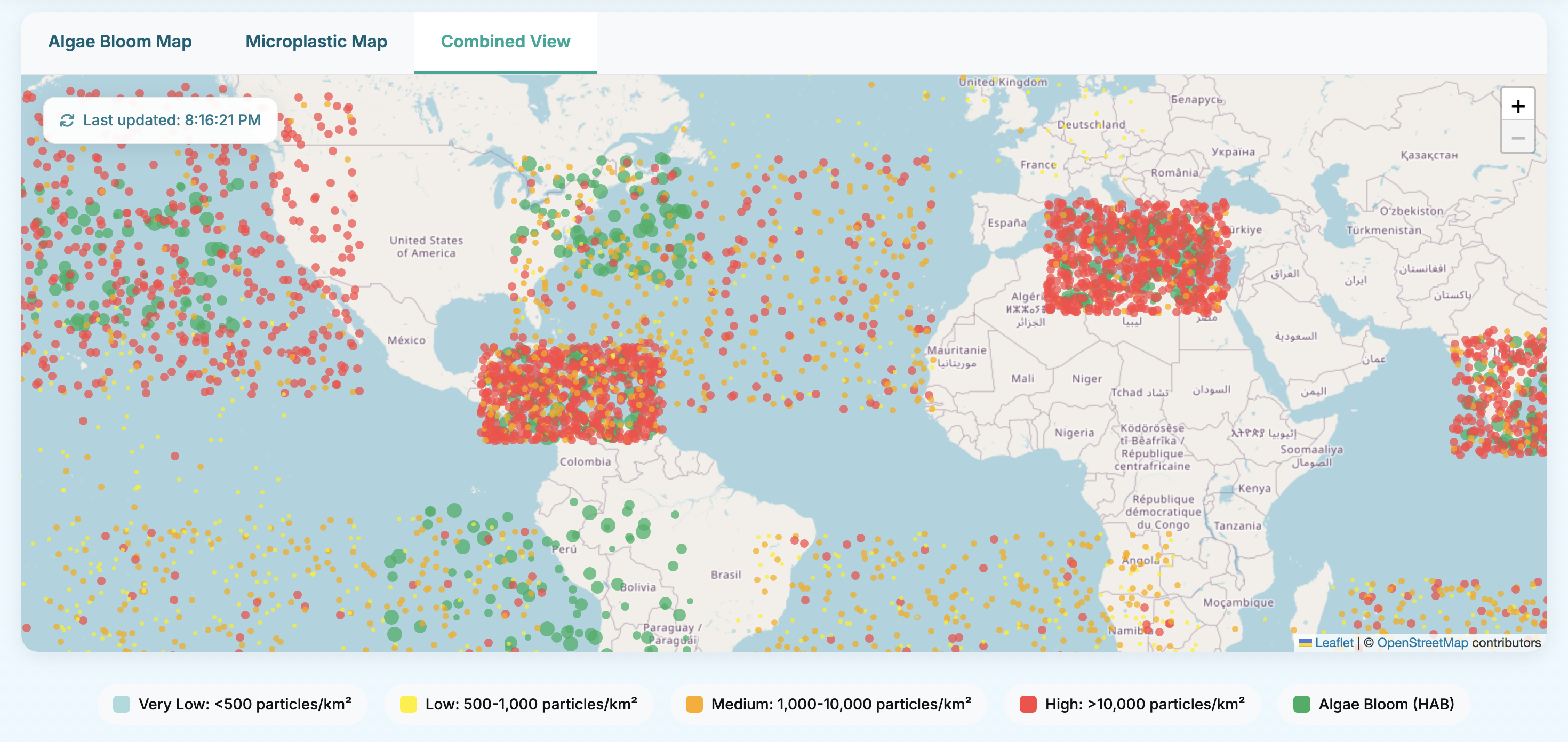Click the yellow Low legend swatch

coord(409,704)
